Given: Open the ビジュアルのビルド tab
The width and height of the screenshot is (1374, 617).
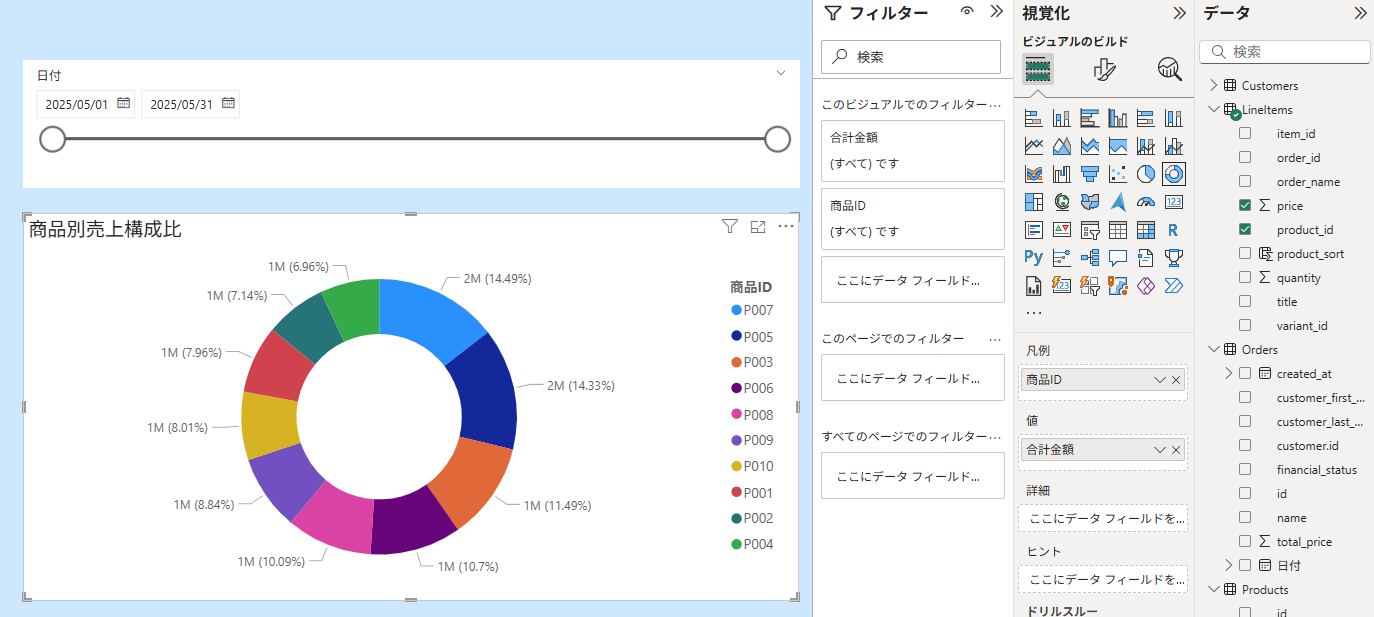Looking at the screenshot, I should (1038, 68).
